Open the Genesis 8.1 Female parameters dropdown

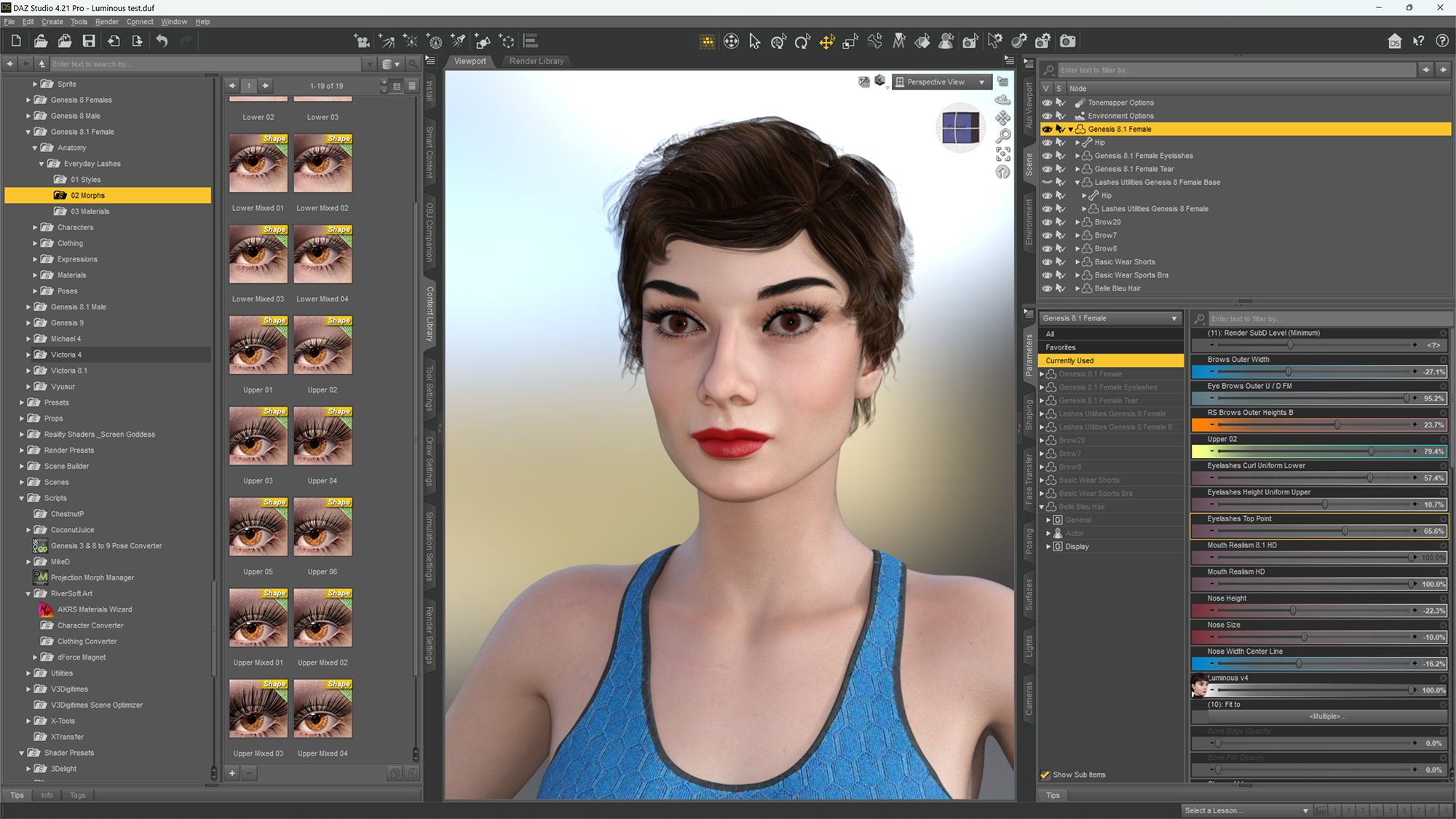[x=1109, y=318]
